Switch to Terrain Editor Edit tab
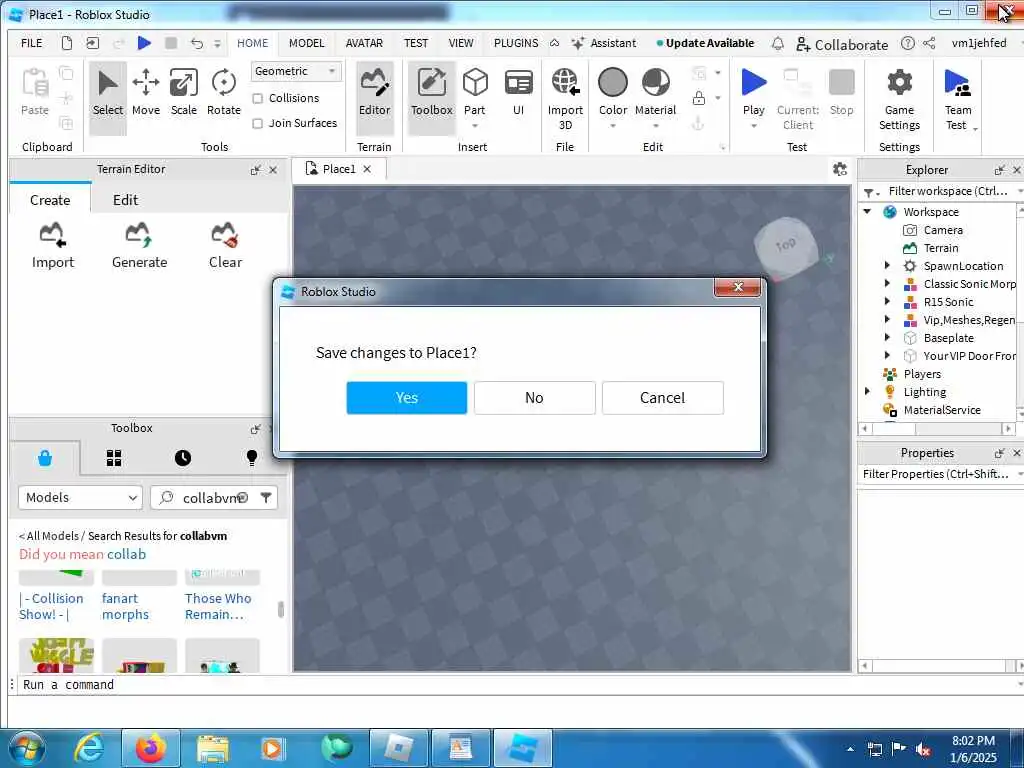 click(x=125, y=200)
